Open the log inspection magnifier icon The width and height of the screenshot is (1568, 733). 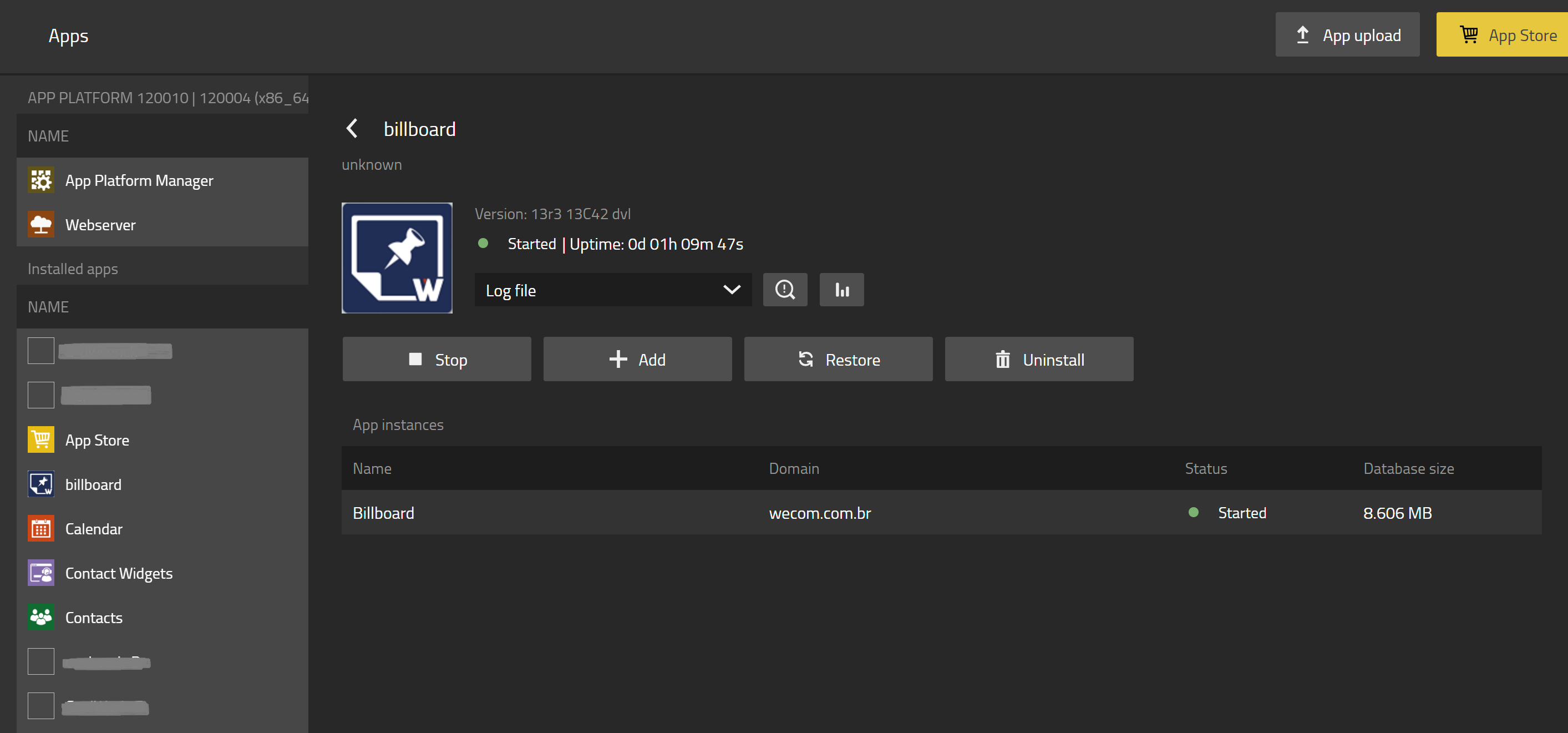(785, 290)
